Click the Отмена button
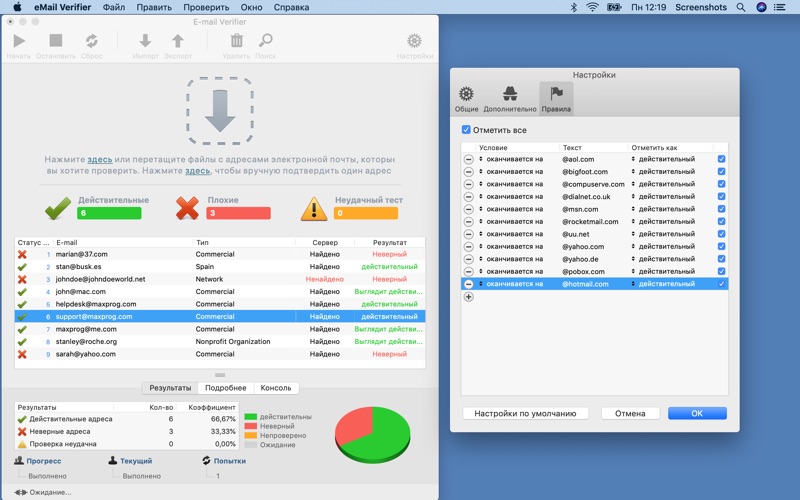Screen dimensions: 800x500 tap(630, 413)
